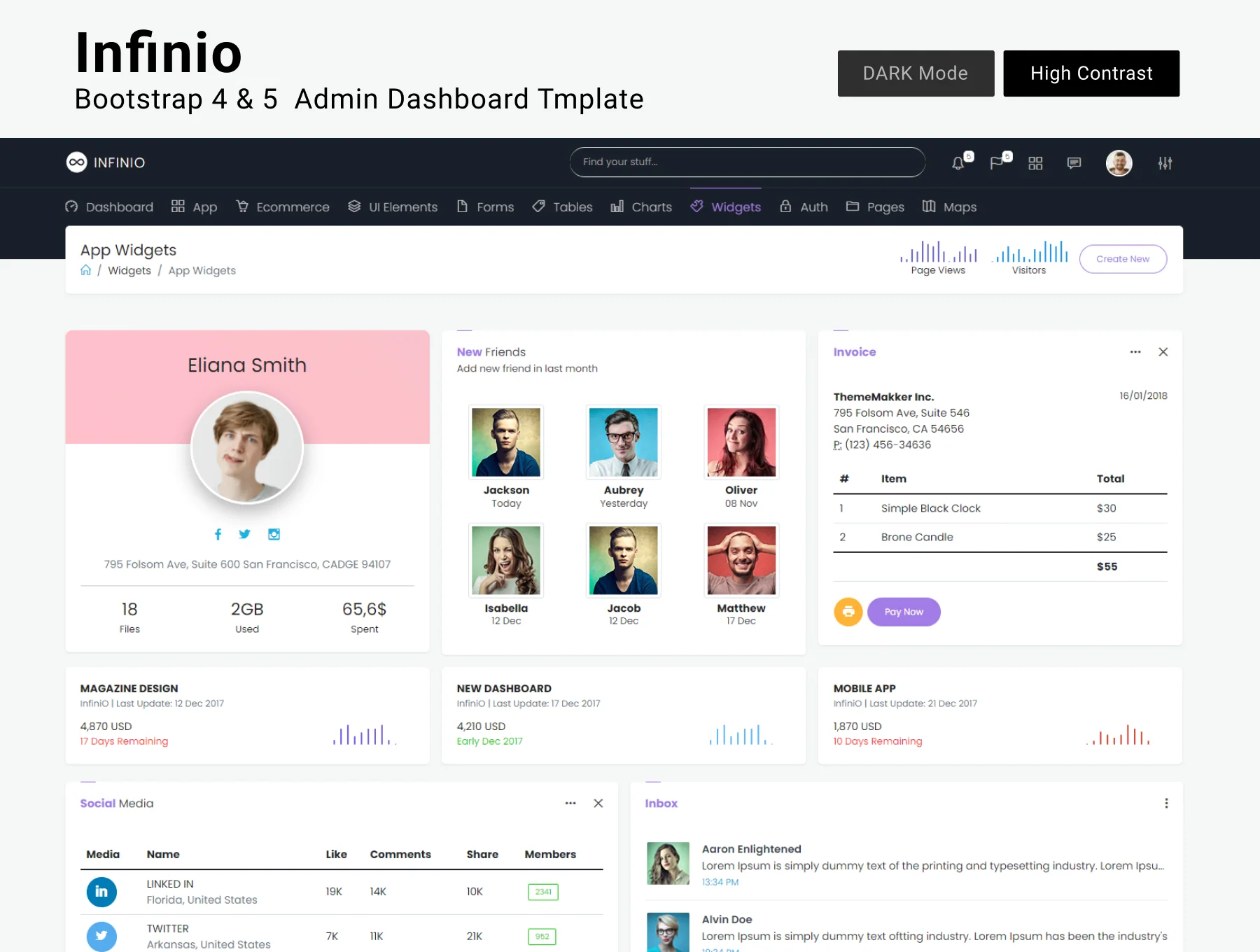The width and height of the screenshot is (1260, 952).
Task: Click the High Contrast button
Action: 1091,73
